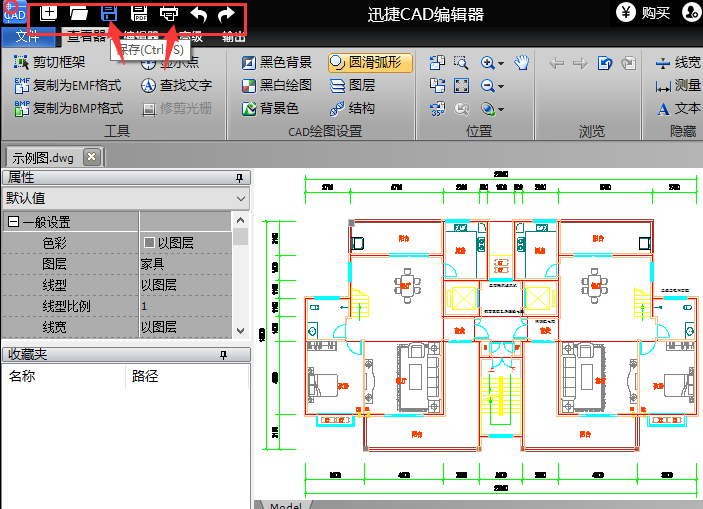Click the Open folder icon

tap(78, 14)
